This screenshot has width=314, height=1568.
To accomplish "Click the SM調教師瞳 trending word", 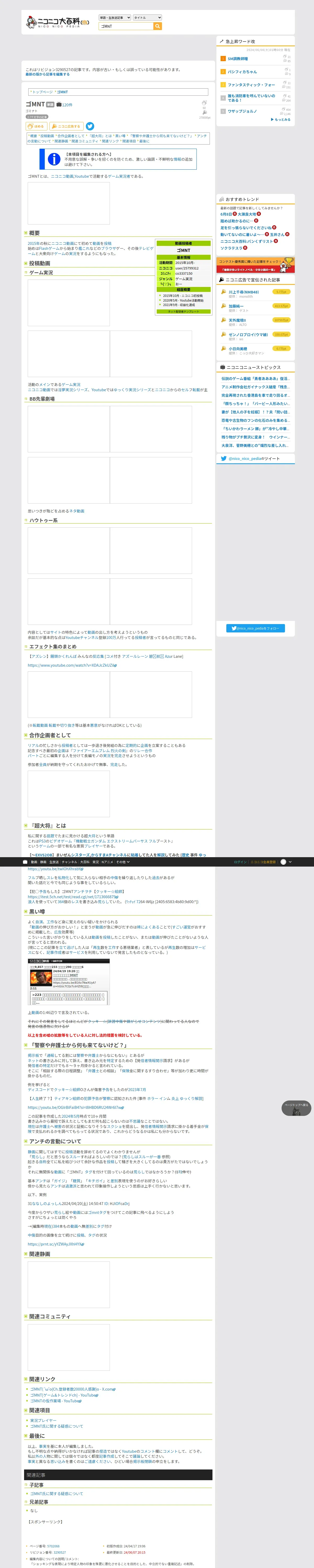I will tap(238, 59).
